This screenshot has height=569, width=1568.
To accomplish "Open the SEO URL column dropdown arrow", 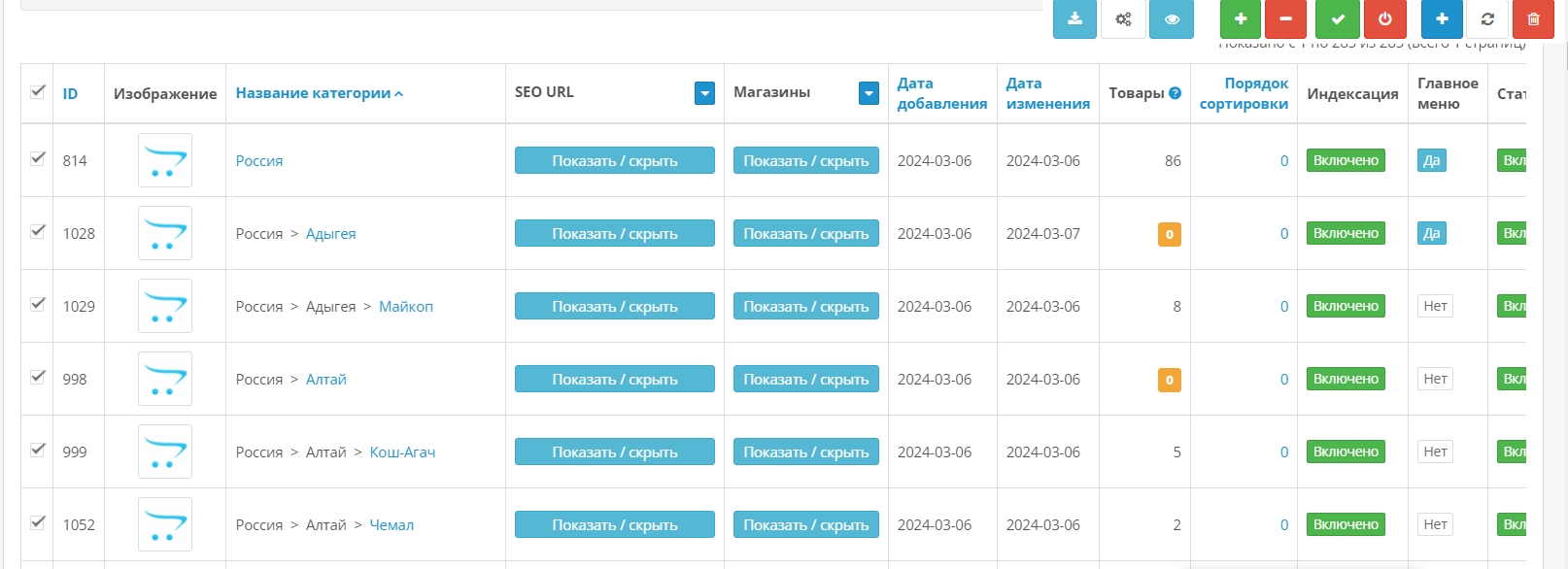I will (x=705, y=93).
